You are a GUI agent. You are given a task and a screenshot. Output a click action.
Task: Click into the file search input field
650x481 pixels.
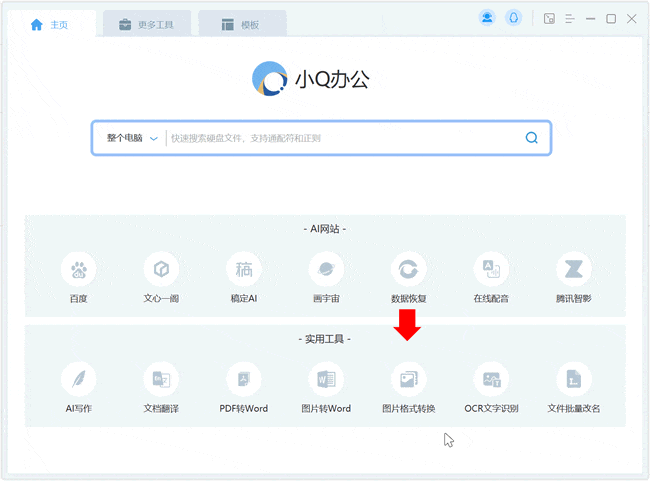tap(340, 138)
